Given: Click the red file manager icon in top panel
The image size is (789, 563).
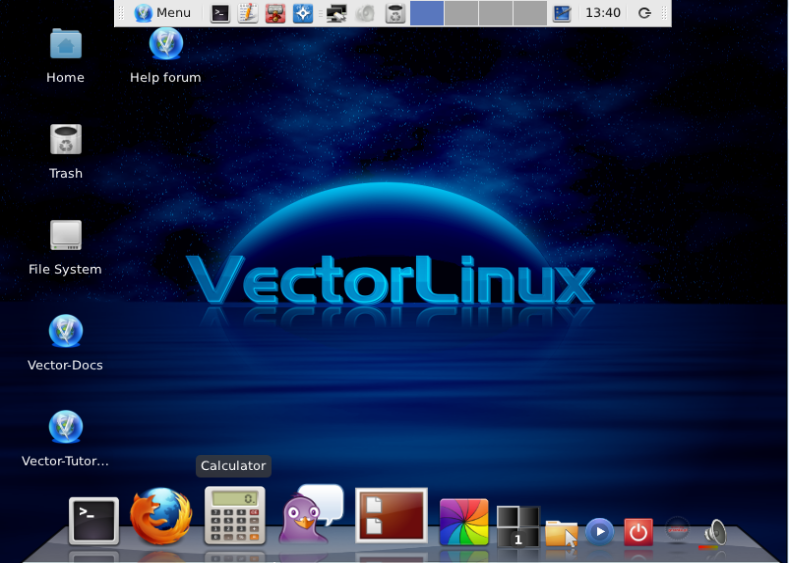Looking at the screenshot, I should [x=275, y=13].
